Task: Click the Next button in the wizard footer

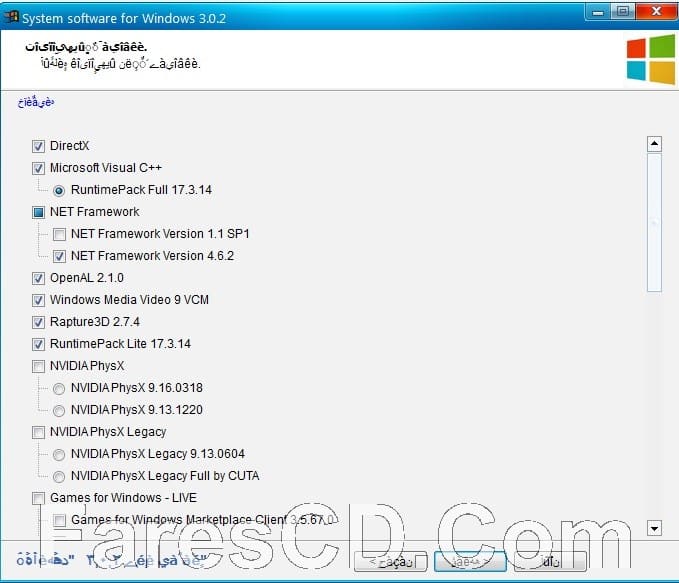Action: (x=470, y=562)
